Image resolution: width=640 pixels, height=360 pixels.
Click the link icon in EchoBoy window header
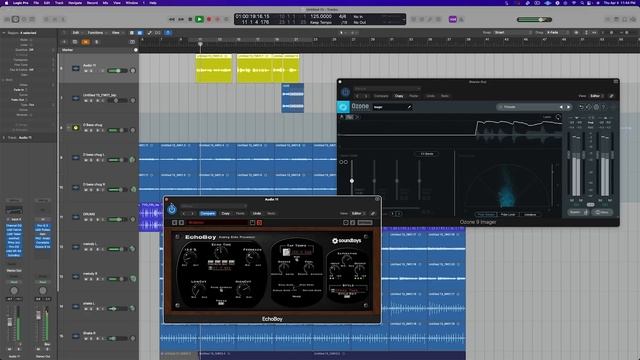(x=373, y=213)
